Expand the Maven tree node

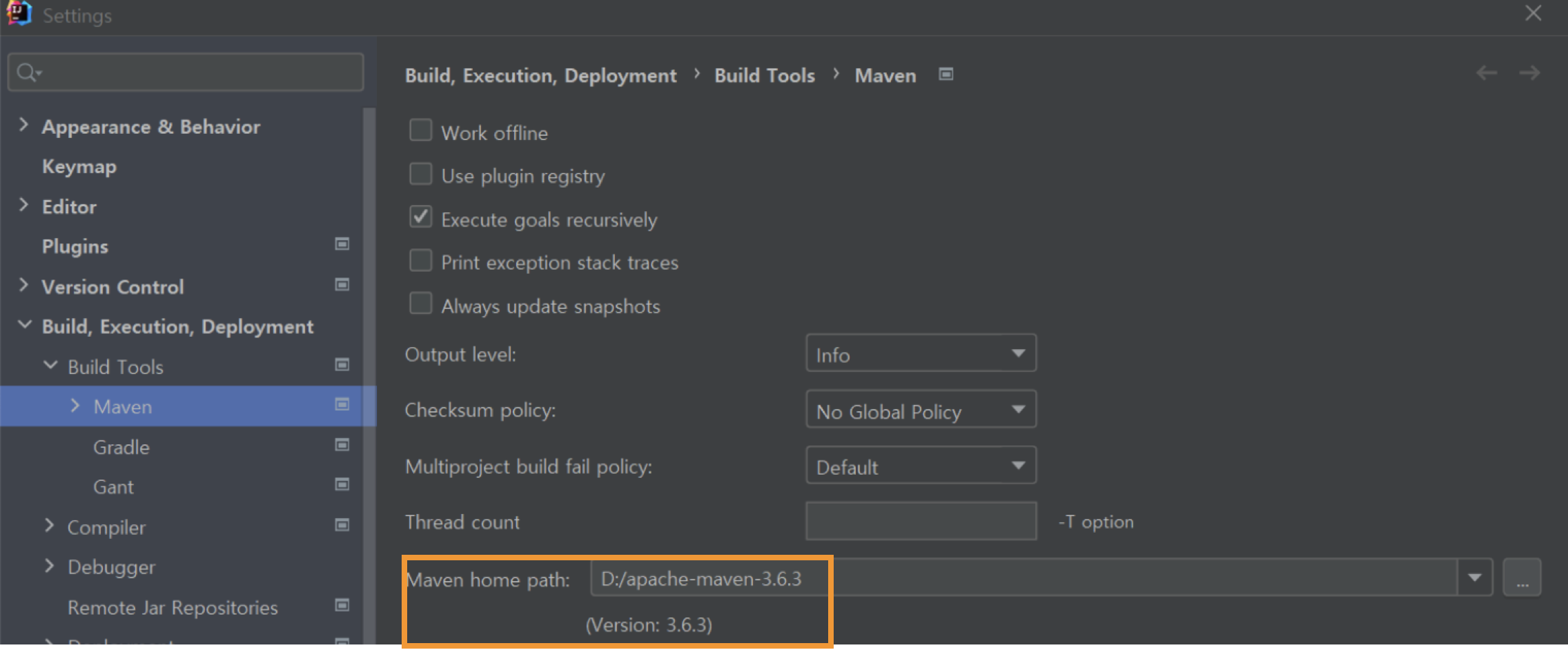[75, 406]
